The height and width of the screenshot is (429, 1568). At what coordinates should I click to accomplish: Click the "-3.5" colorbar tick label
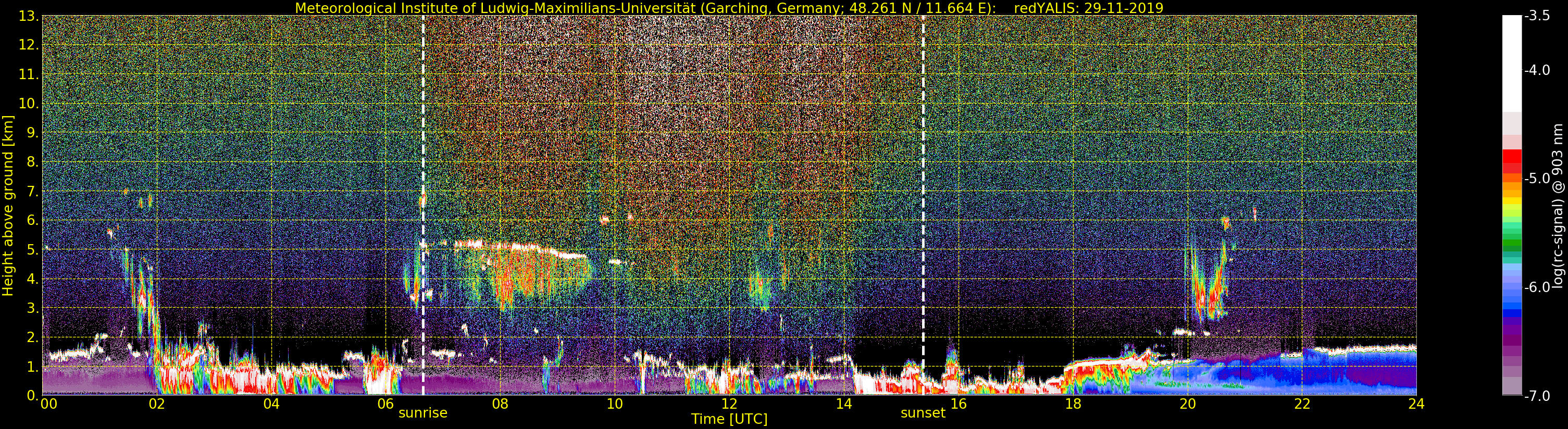pyautogui.click(x=1536, y=17)
